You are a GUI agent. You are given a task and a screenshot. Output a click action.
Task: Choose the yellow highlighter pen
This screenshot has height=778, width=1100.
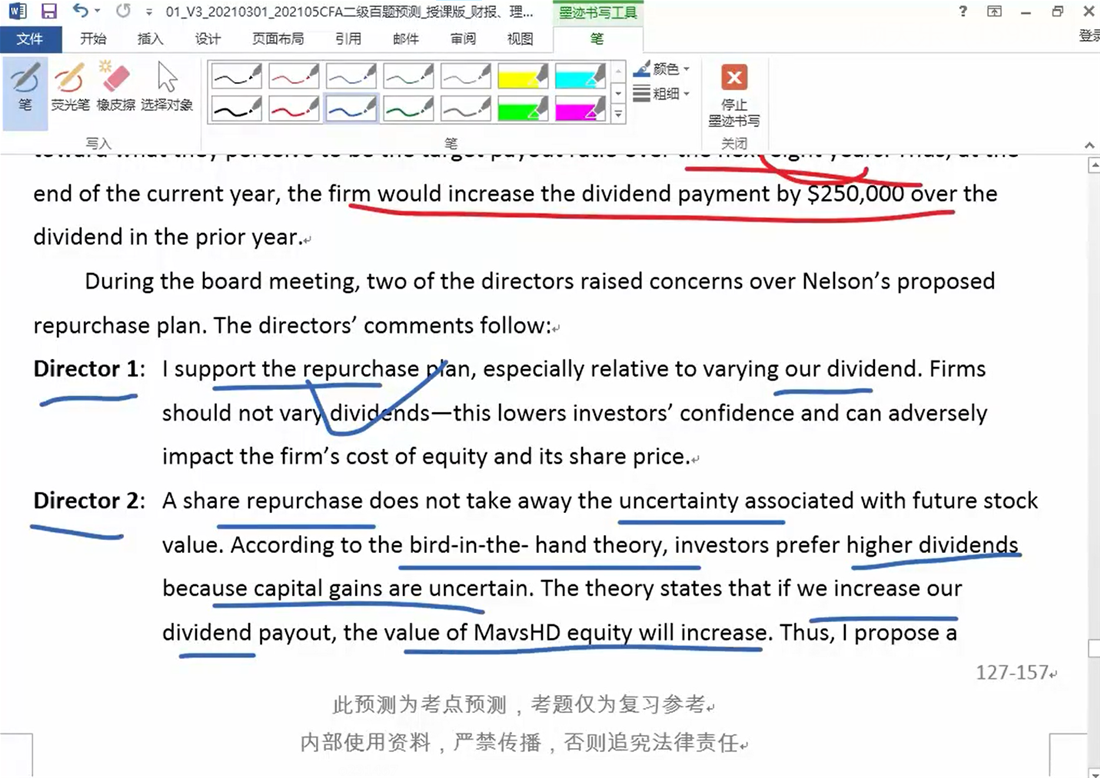pos(523,75)
